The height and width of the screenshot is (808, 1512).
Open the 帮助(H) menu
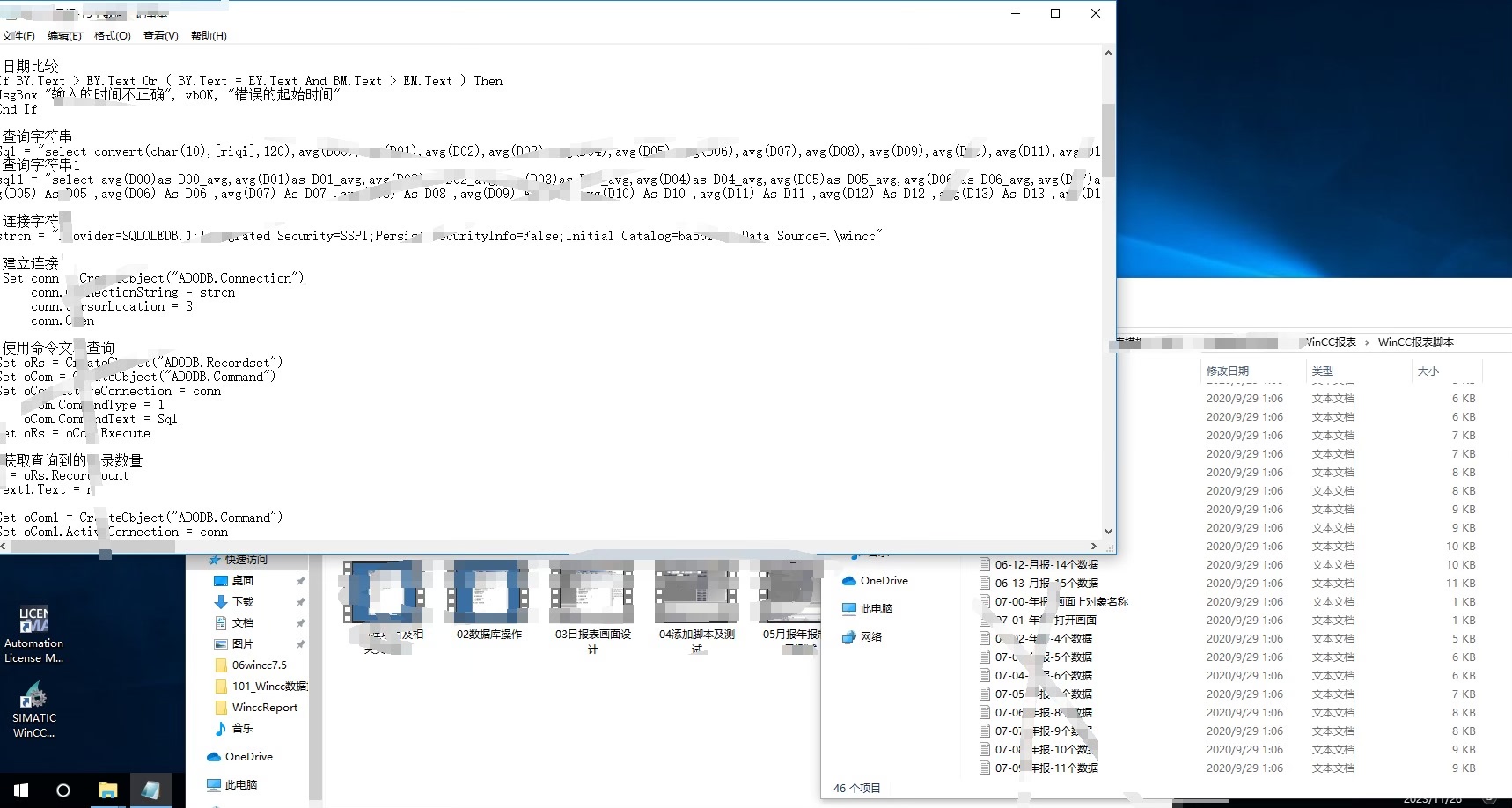[x=209, y=36]
